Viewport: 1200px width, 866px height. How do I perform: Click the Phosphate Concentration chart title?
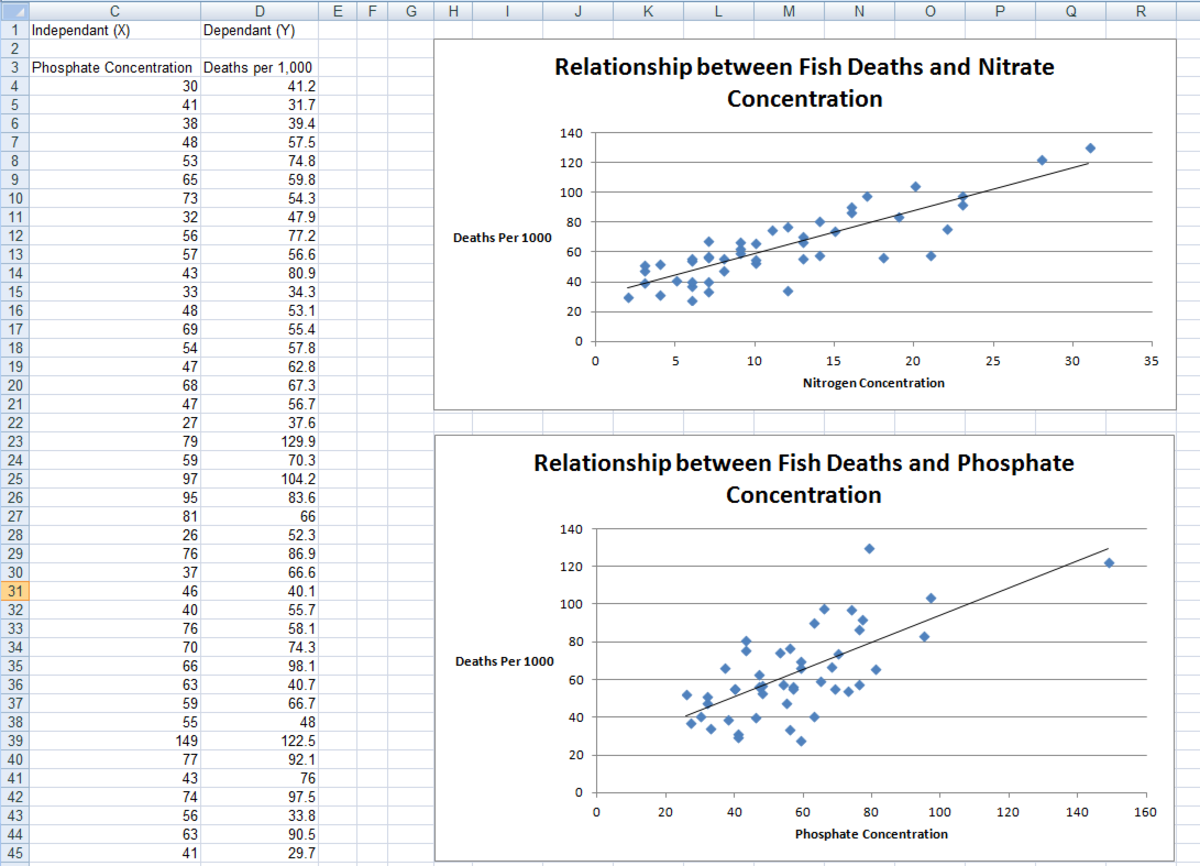tap(804, 479)
